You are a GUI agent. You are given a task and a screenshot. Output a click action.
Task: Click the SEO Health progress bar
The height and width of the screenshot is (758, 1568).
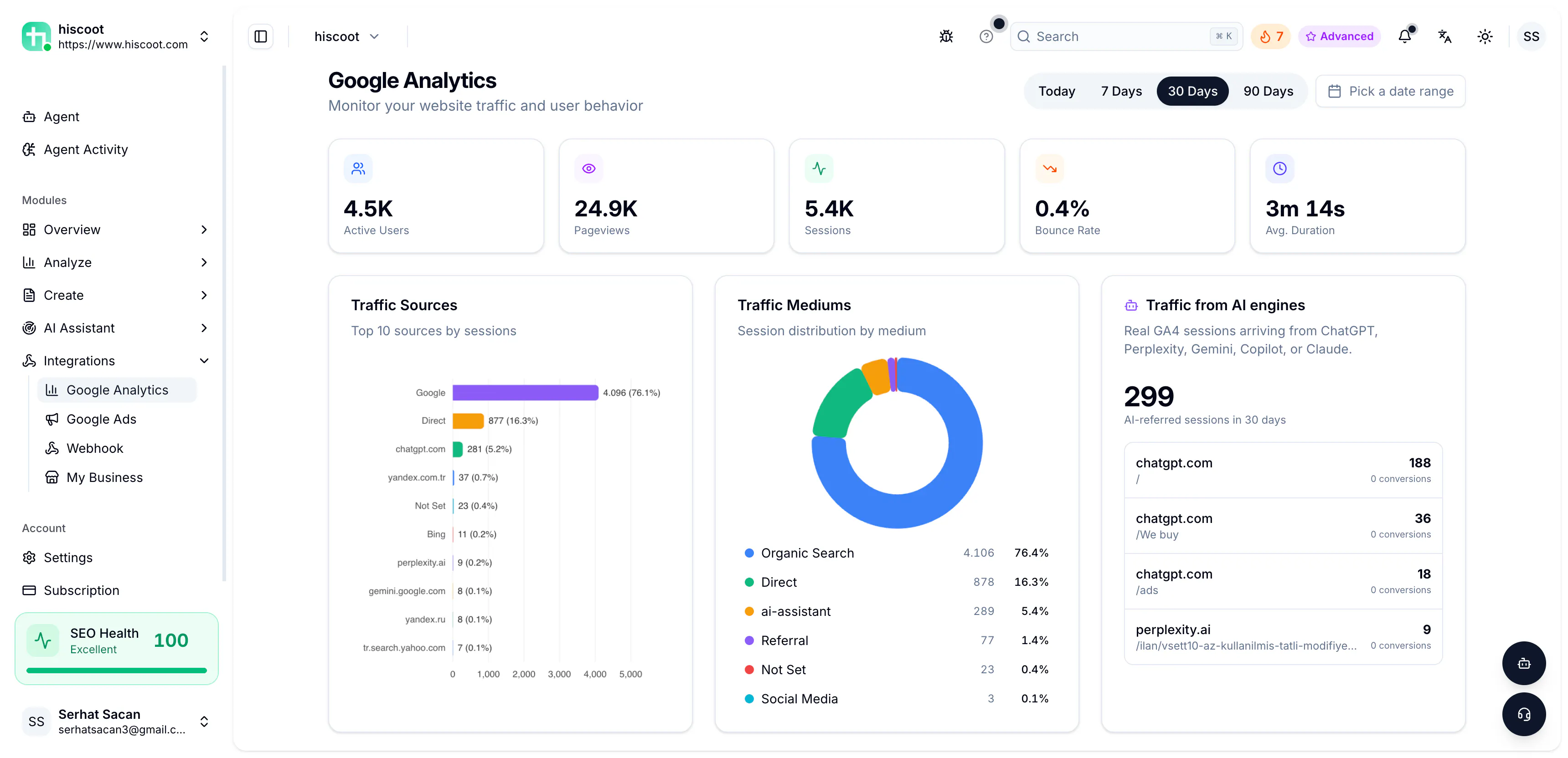tap(116, 671)
